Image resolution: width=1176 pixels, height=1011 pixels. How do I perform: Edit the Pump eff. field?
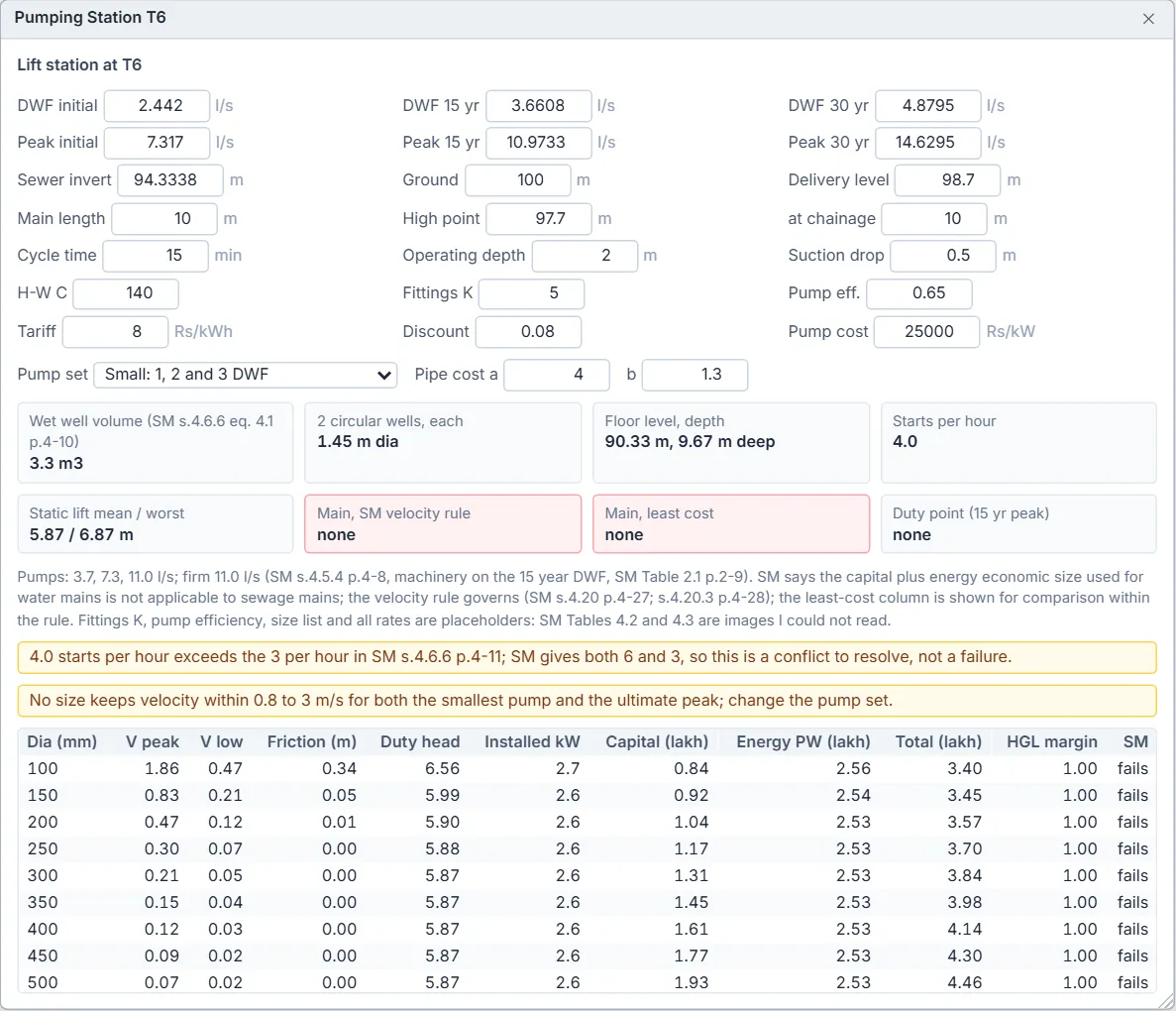click(919, 293)
